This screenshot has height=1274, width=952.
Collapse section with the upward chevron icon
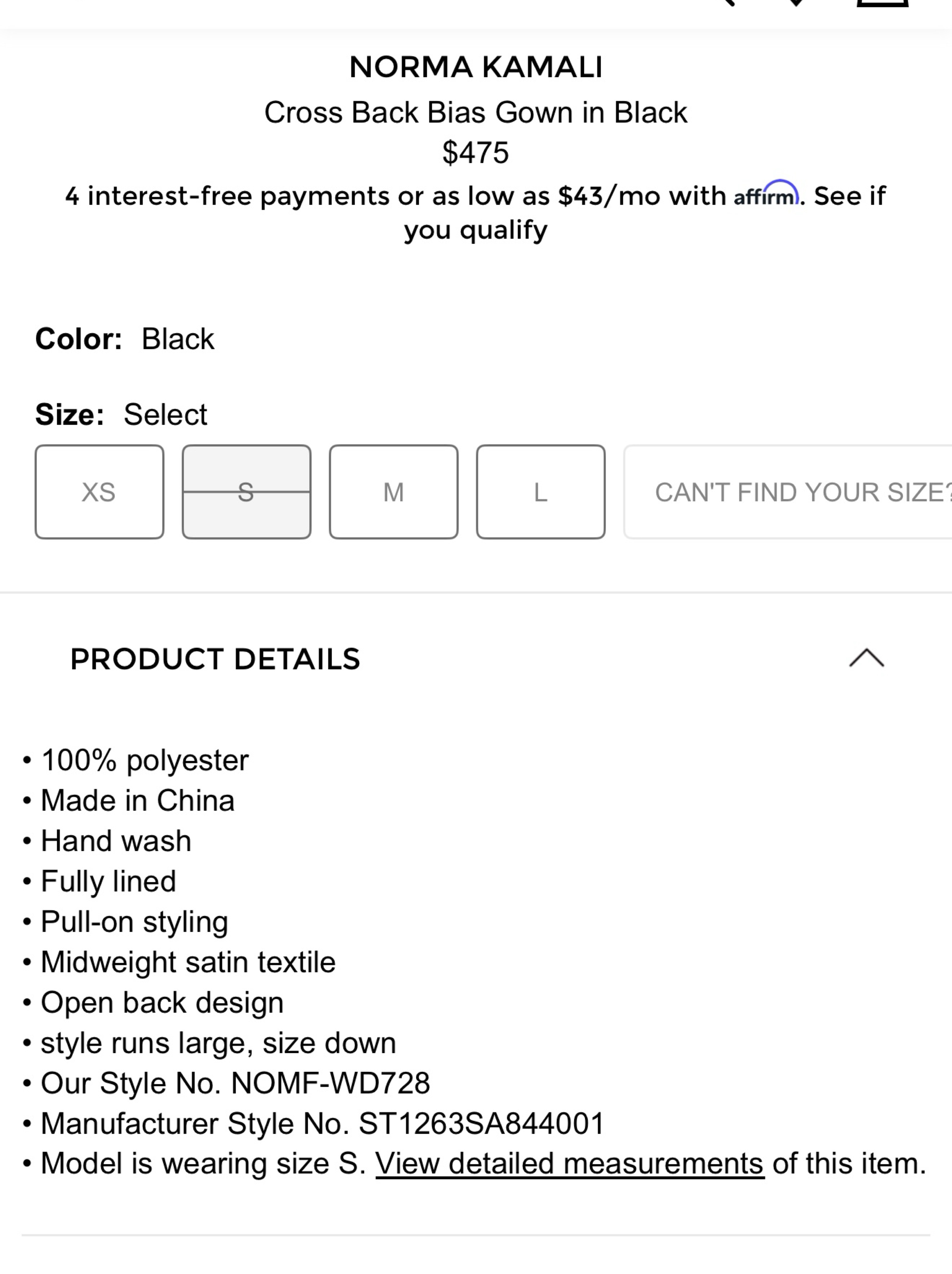[x=866, y=658]
